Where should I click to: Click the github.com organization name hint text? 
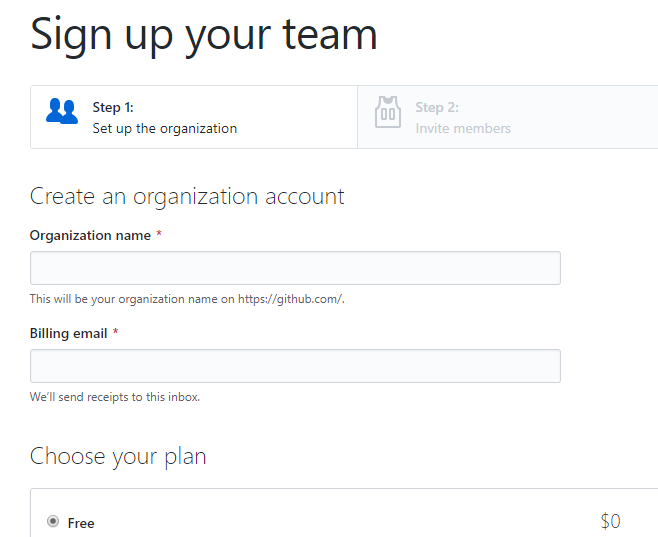tap(187, 299)
